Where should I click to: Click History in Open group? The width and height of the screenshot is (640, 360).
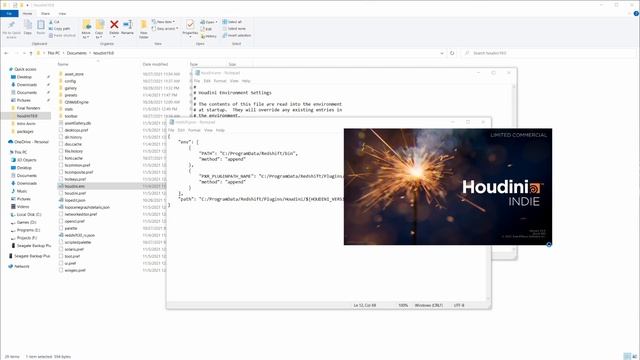click(209, 36)
